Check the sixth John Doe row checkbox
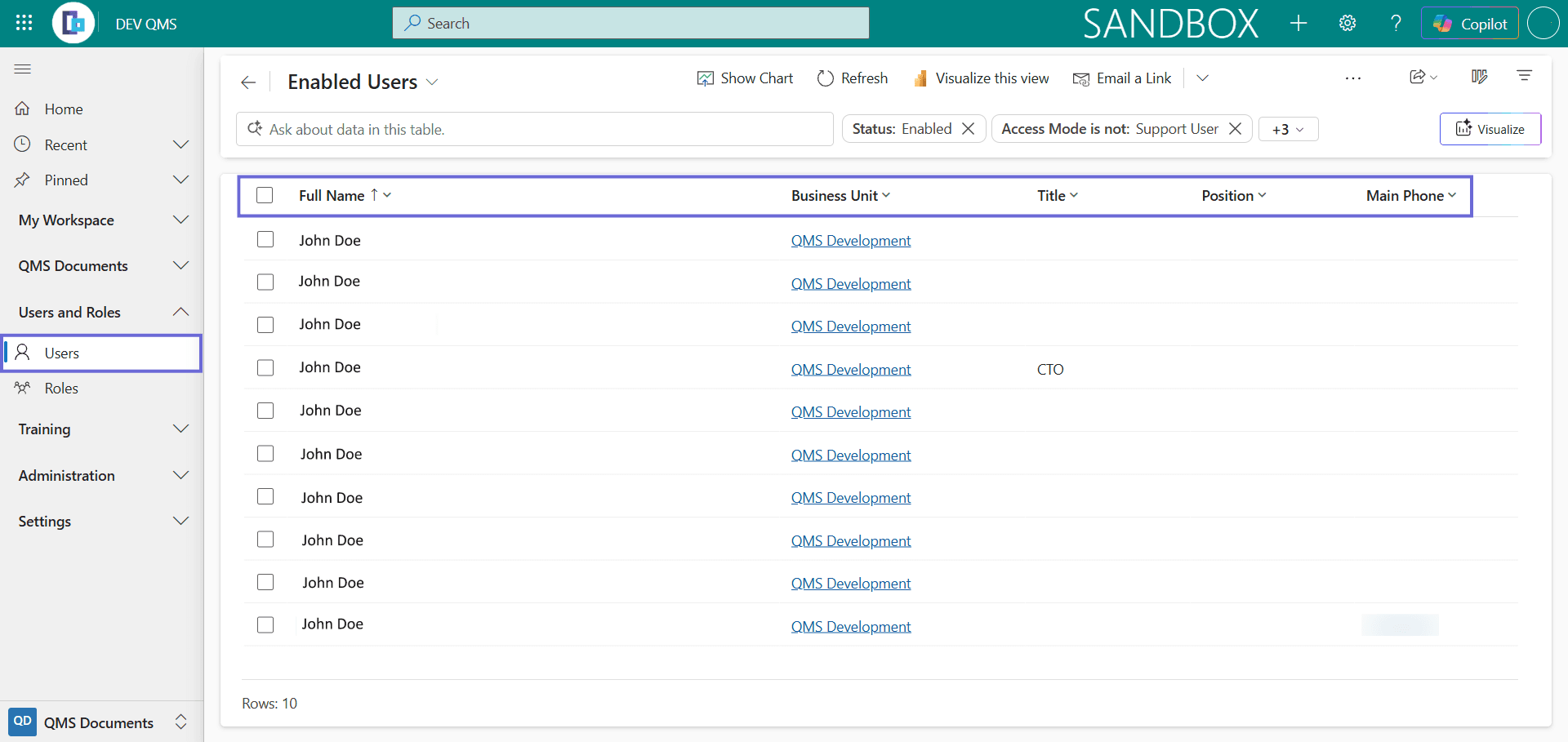 265,453
